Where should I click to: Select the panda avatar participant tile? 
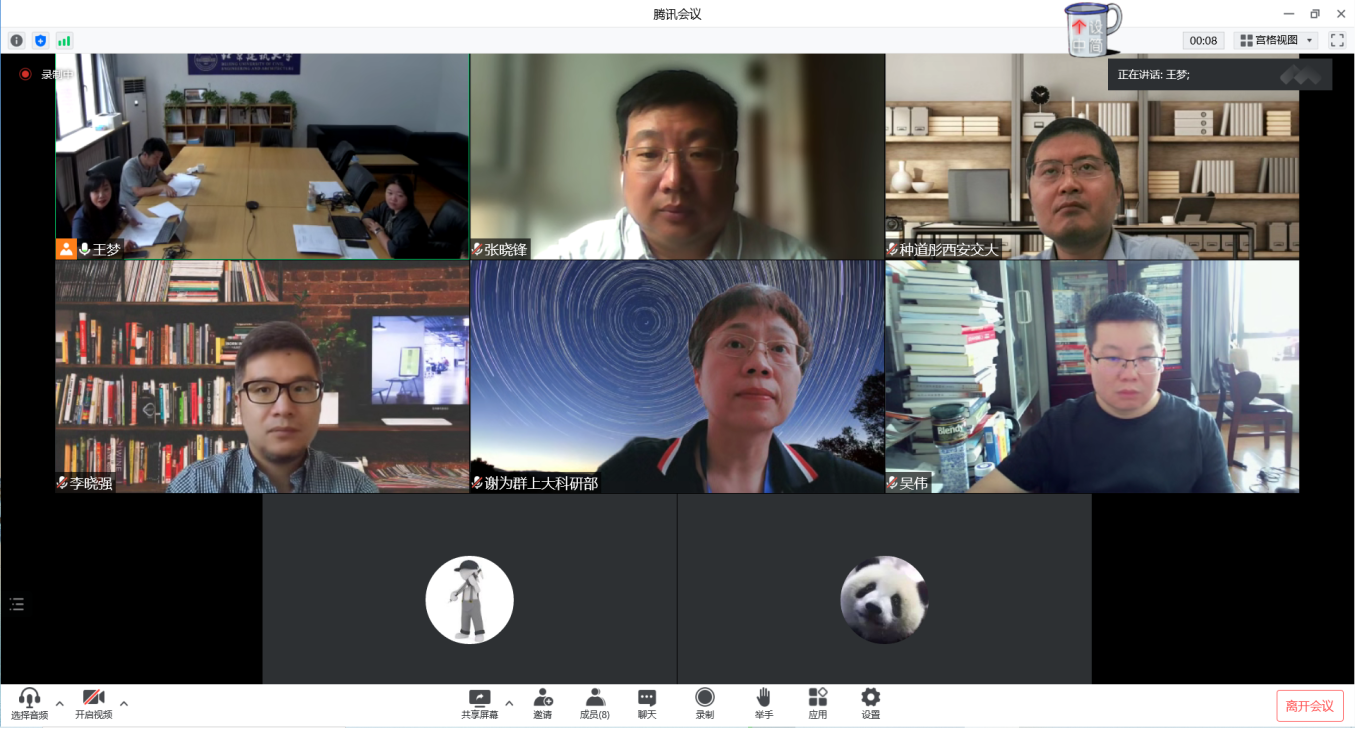884,600
